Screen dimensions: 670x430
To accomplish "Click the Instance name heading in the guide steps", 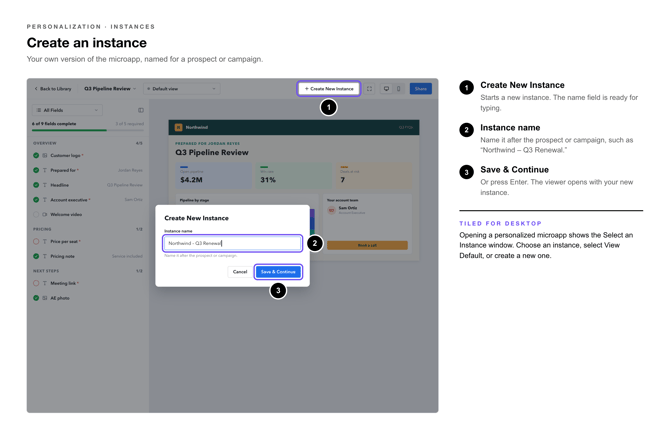I will [510, 128].
